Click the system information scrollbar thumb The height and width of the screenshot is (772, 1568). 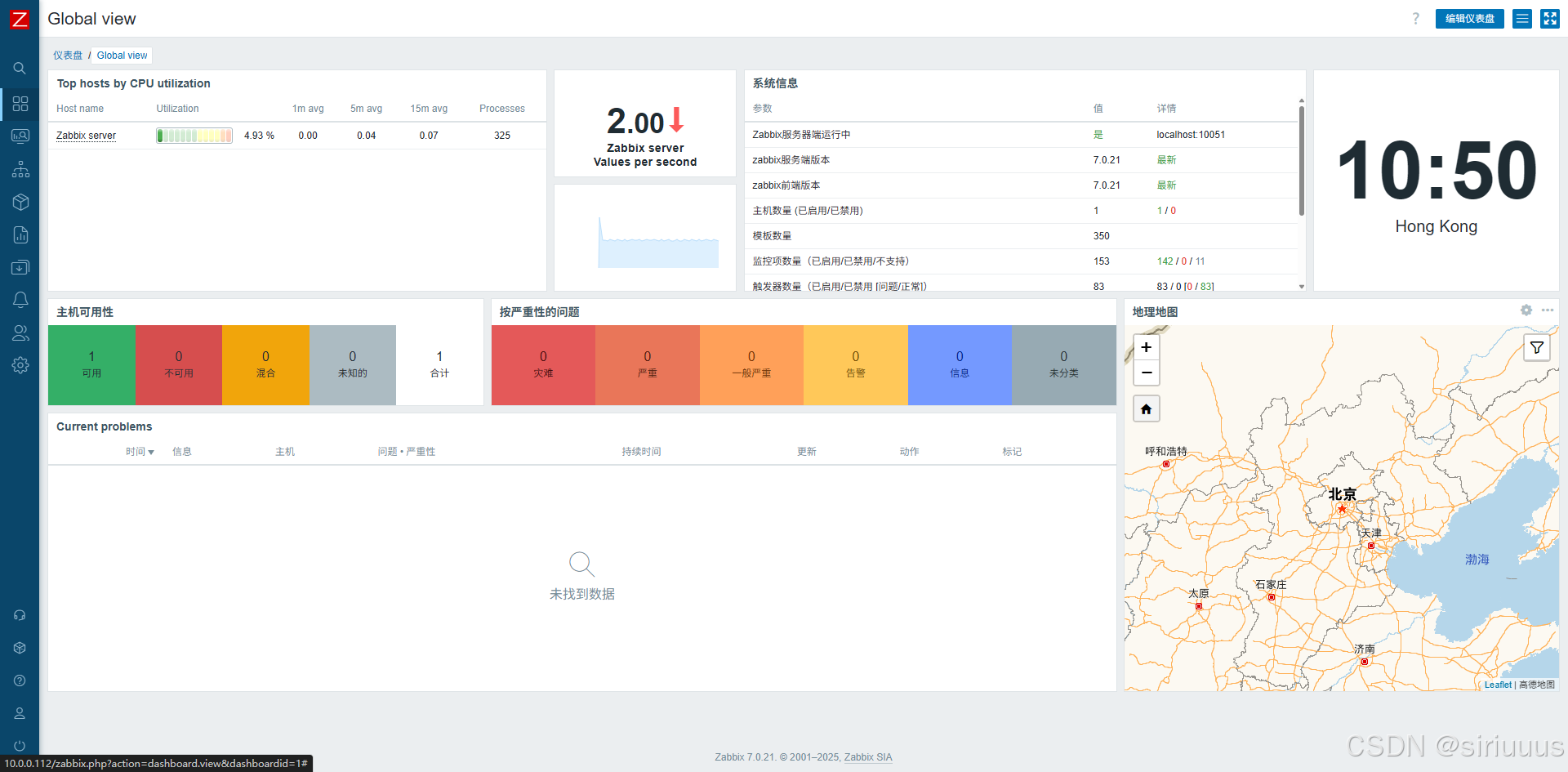[x=1302, y=160]
